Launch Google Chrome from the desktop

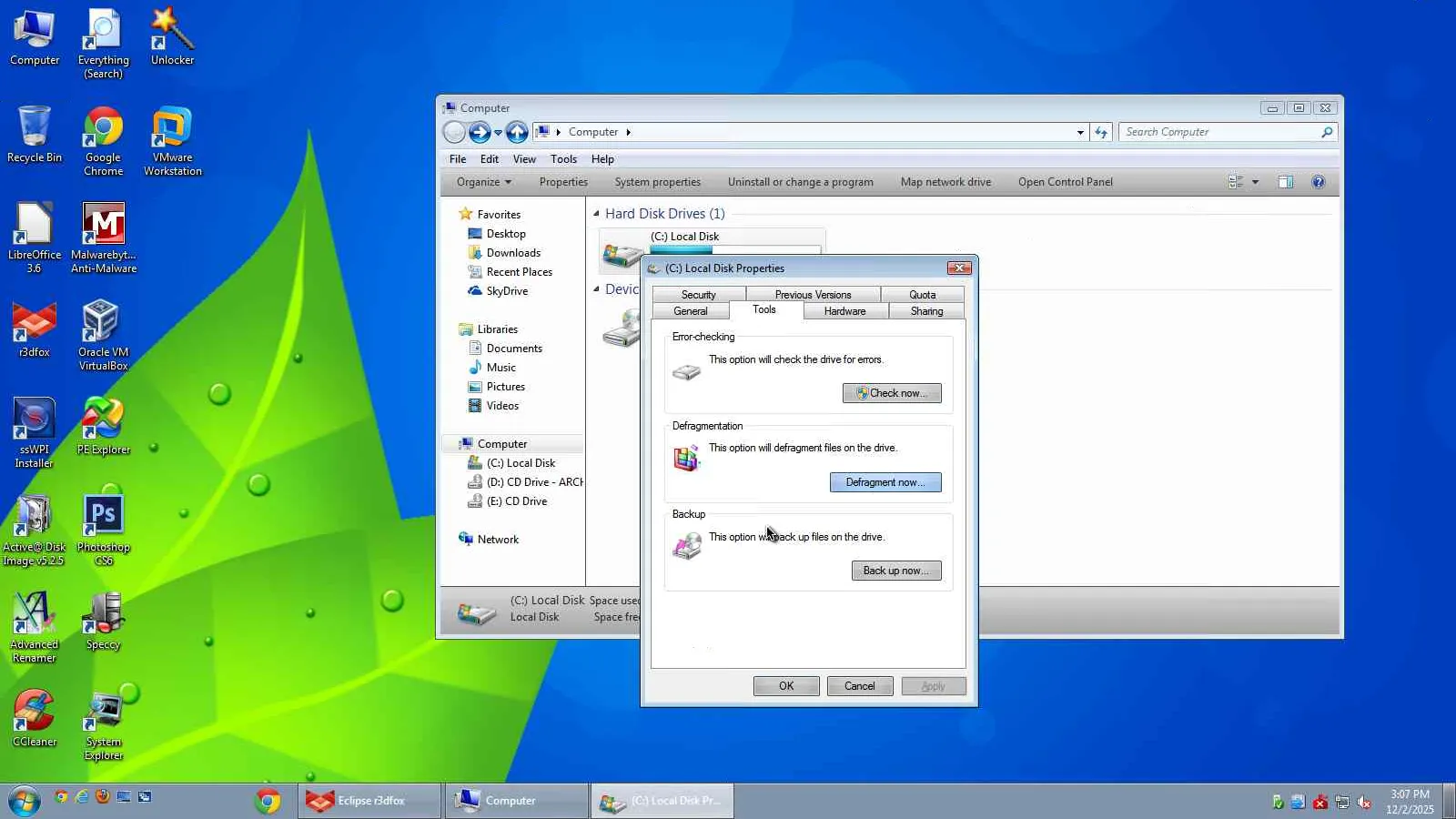(x=103, y=141)
